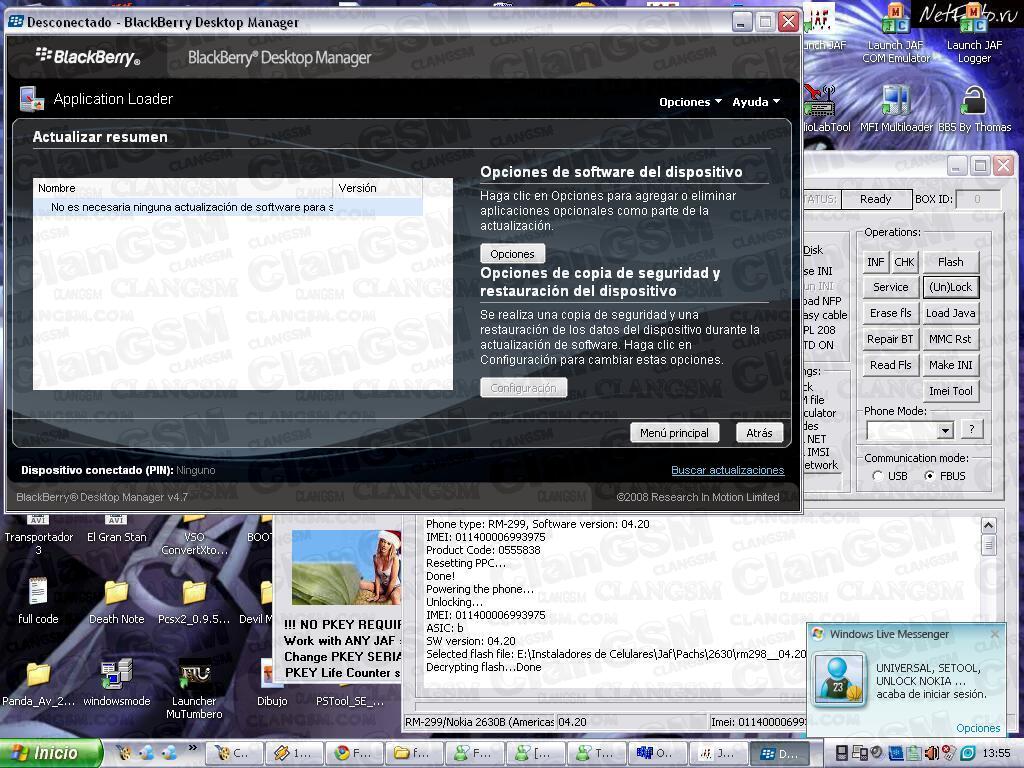This screenshot has width=1024, height=768.
Task: Click the volume speaker icon in system tray
Action: click(933, 753)
